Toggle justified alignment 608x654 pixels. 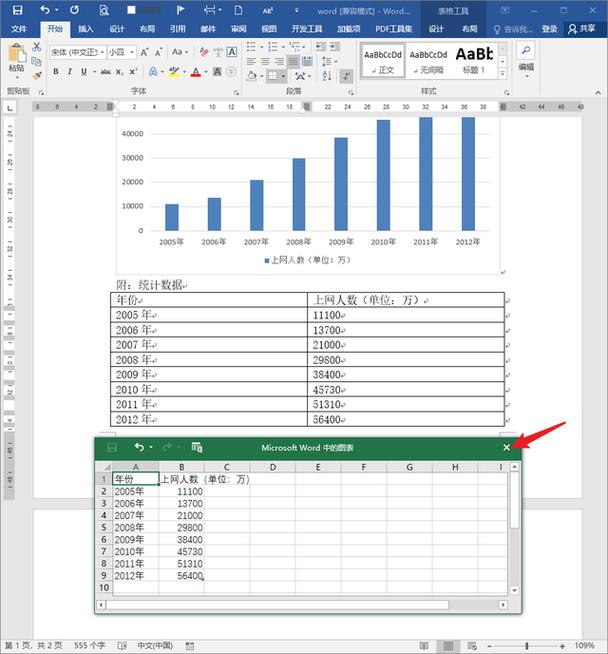[x=293, y=61]
